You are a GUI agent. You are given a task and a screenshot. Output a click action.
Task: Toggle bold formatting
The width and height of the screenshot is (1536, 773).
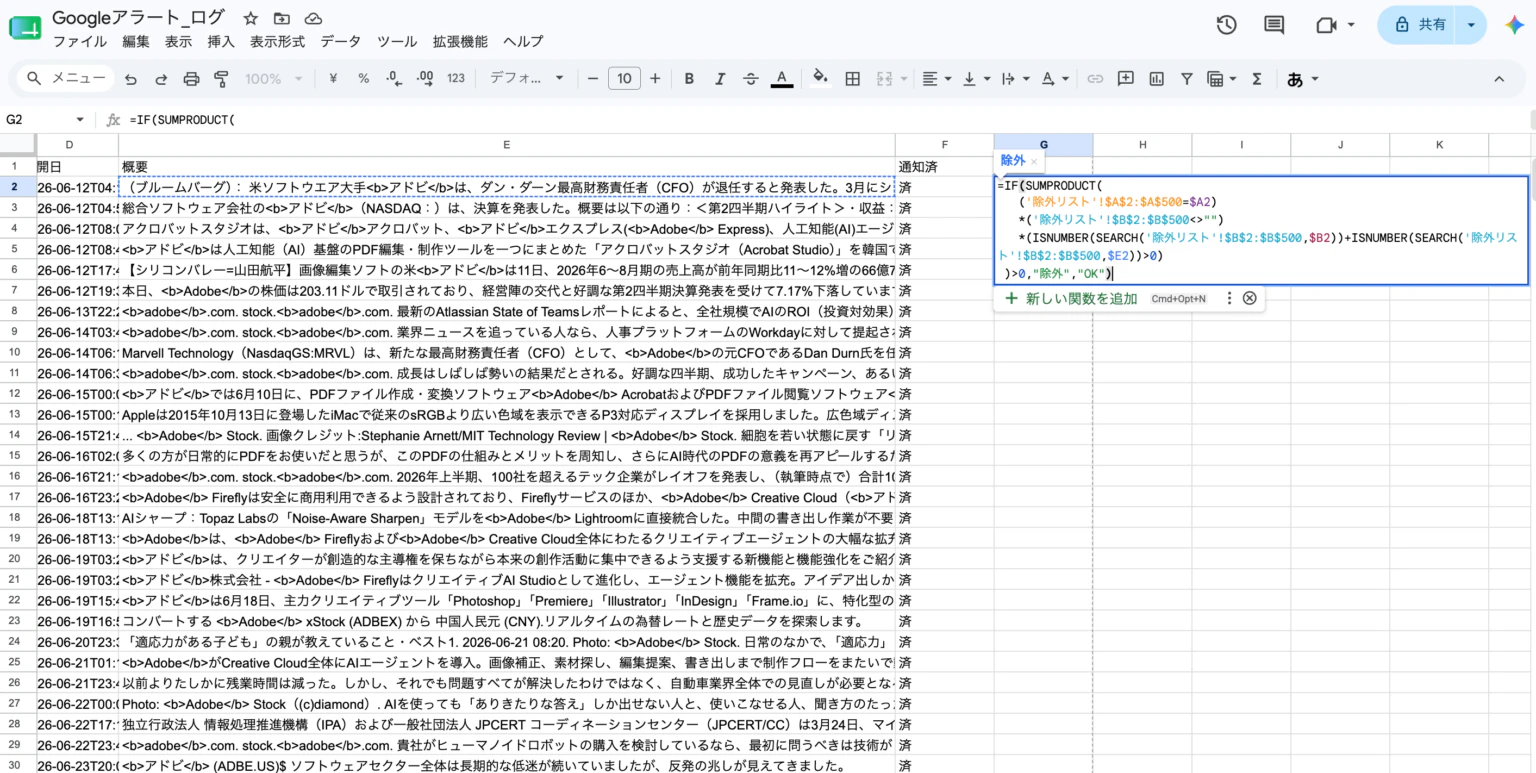(689, 78)
